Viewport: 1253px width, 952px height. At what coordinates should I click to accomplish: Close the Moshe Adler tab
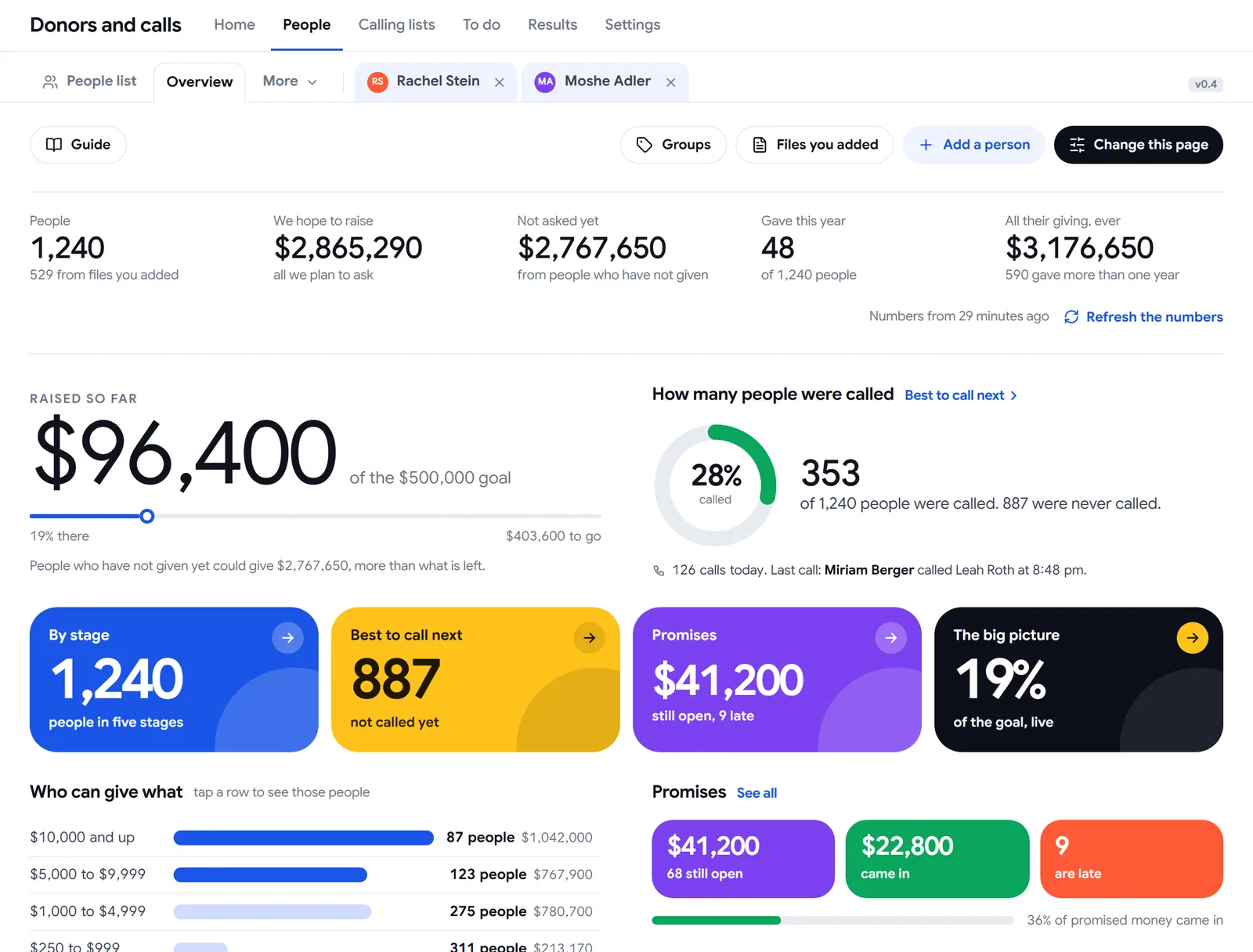pos(671,82)
